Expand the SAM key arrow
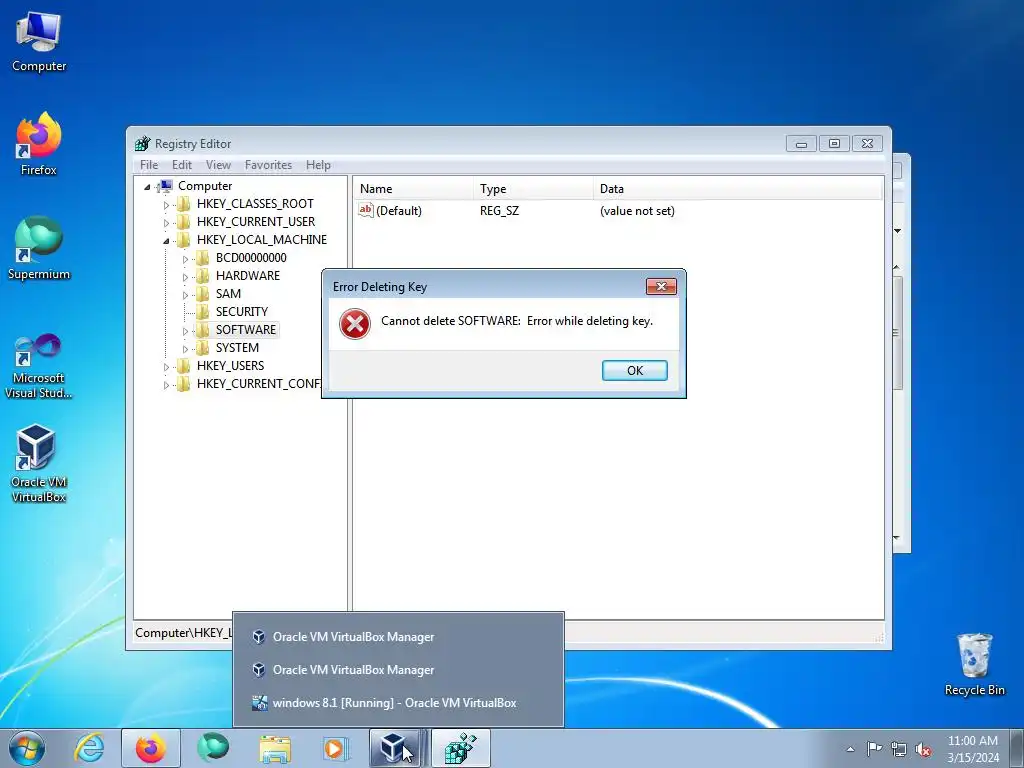The image size is (1024, 768). [185, 295]
